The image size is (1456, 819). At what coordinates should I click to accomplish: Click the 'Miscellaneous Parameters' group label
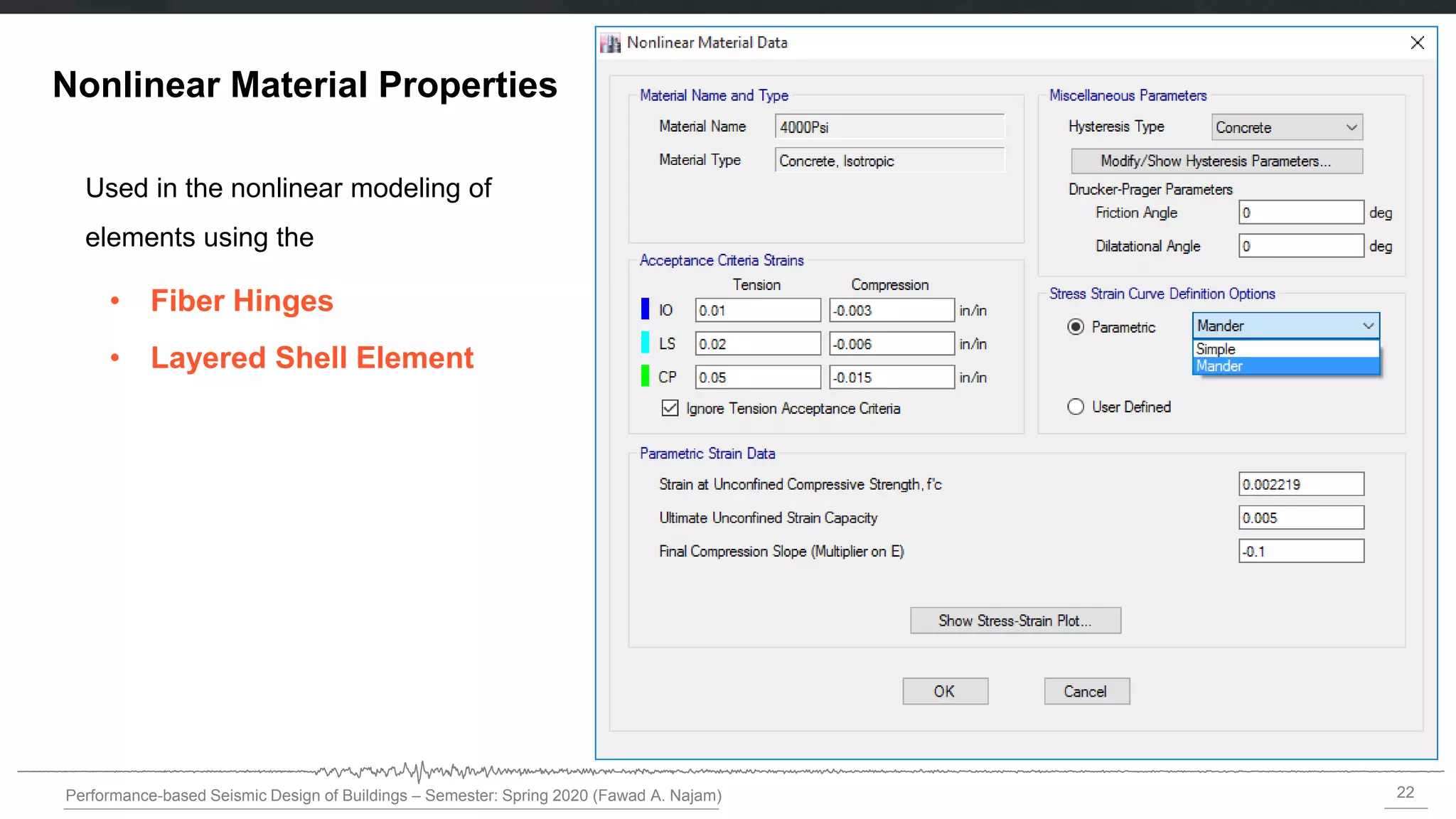click(x=1128, y=95)
